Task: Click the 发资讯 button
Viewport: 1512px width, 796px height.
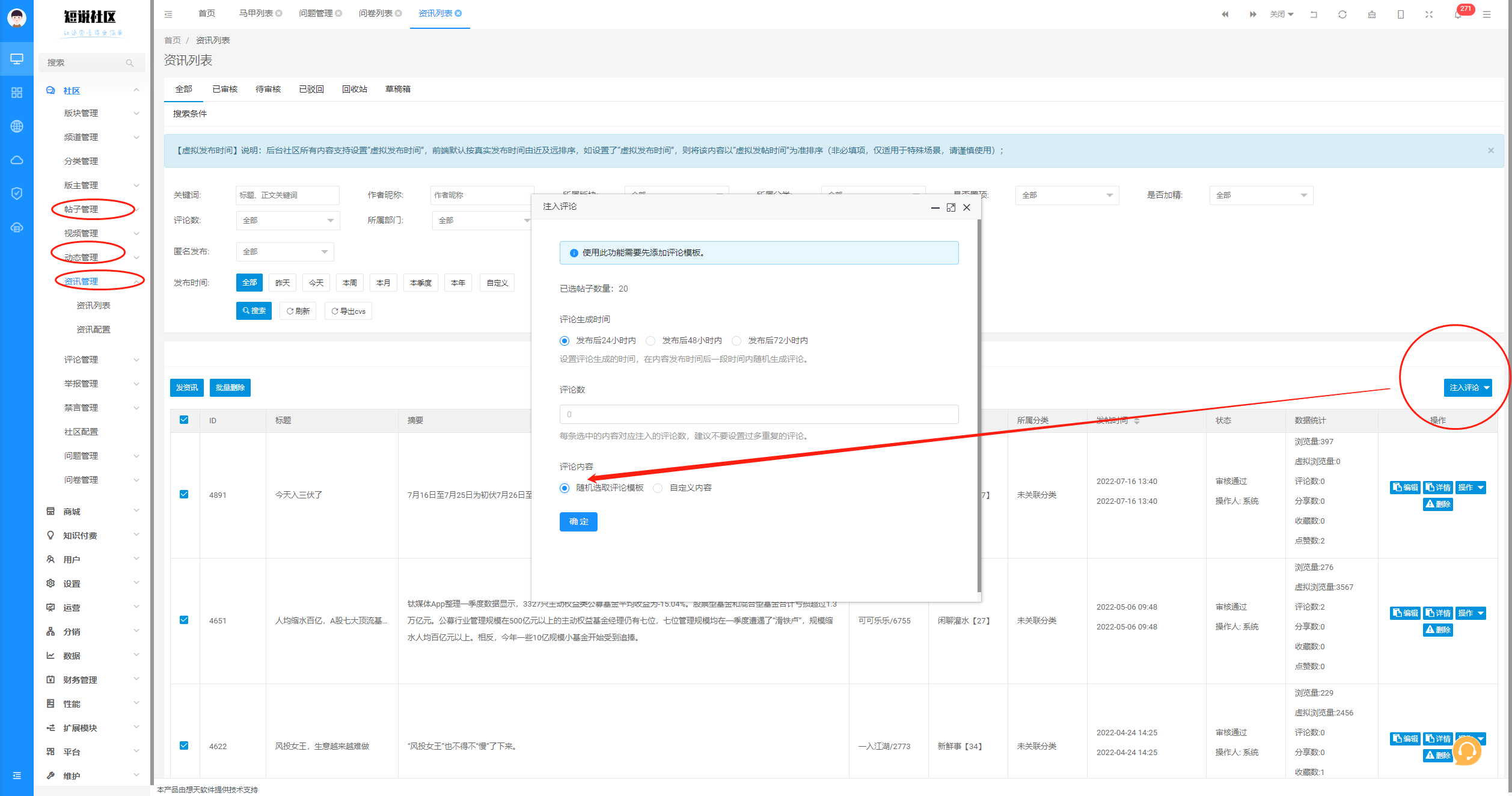Action: [x=187, y=388]
